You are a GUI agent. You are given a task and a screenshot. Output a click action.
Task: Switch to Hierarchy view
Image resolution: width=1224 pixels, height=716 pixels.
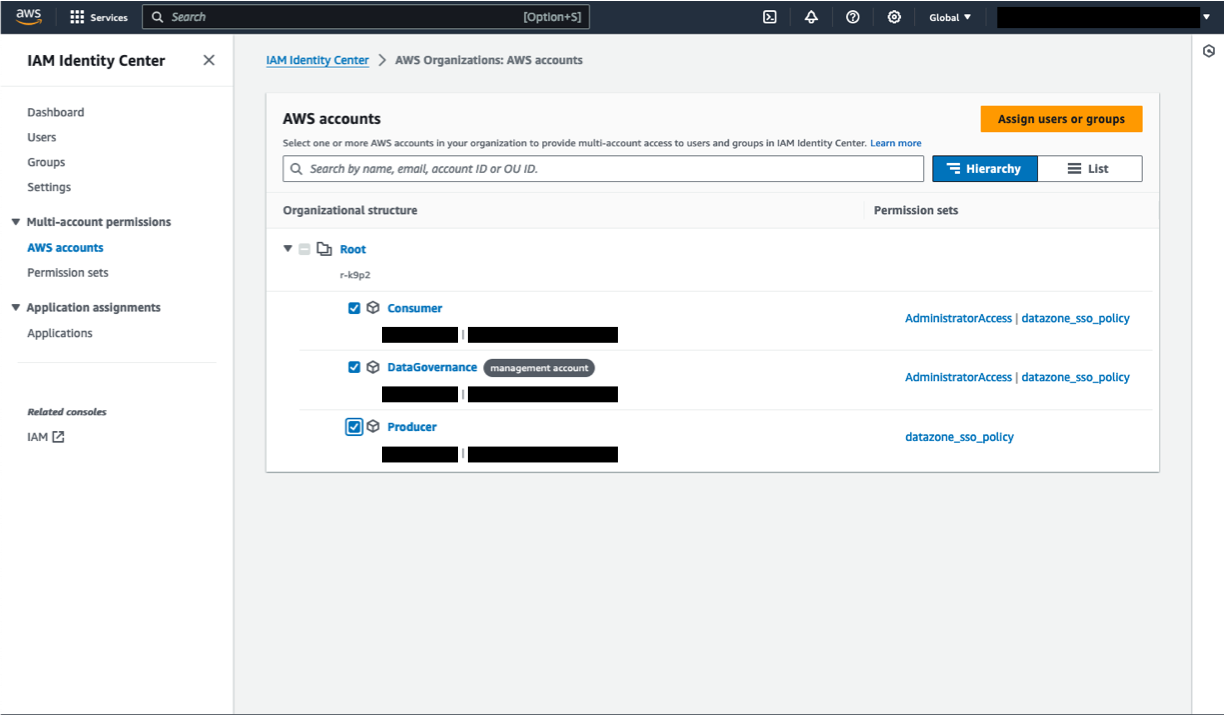coord(985,169)
